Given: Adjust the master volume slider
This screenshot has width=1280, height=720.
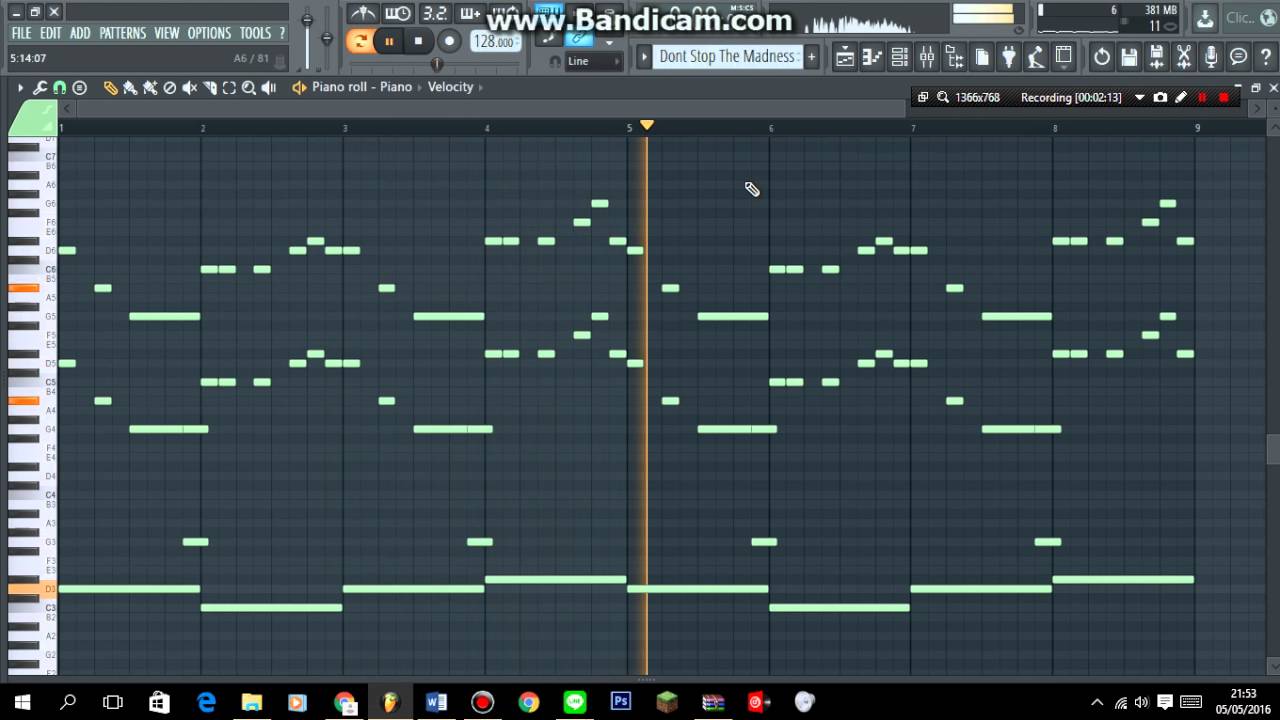Looking at the screenshot, I should pyautogui.click(x=307, y=22).
